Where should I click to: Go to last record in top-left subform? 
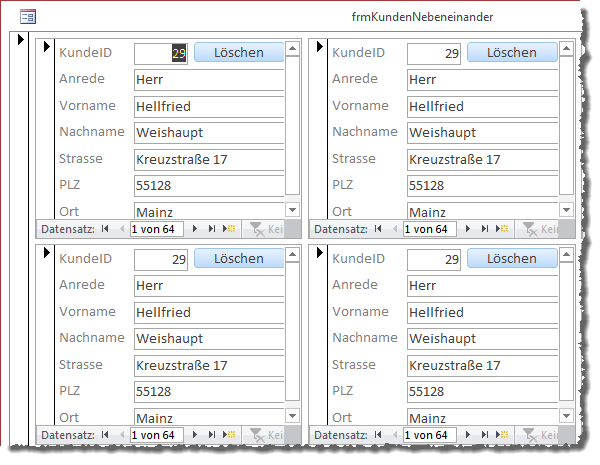(211, 229)
